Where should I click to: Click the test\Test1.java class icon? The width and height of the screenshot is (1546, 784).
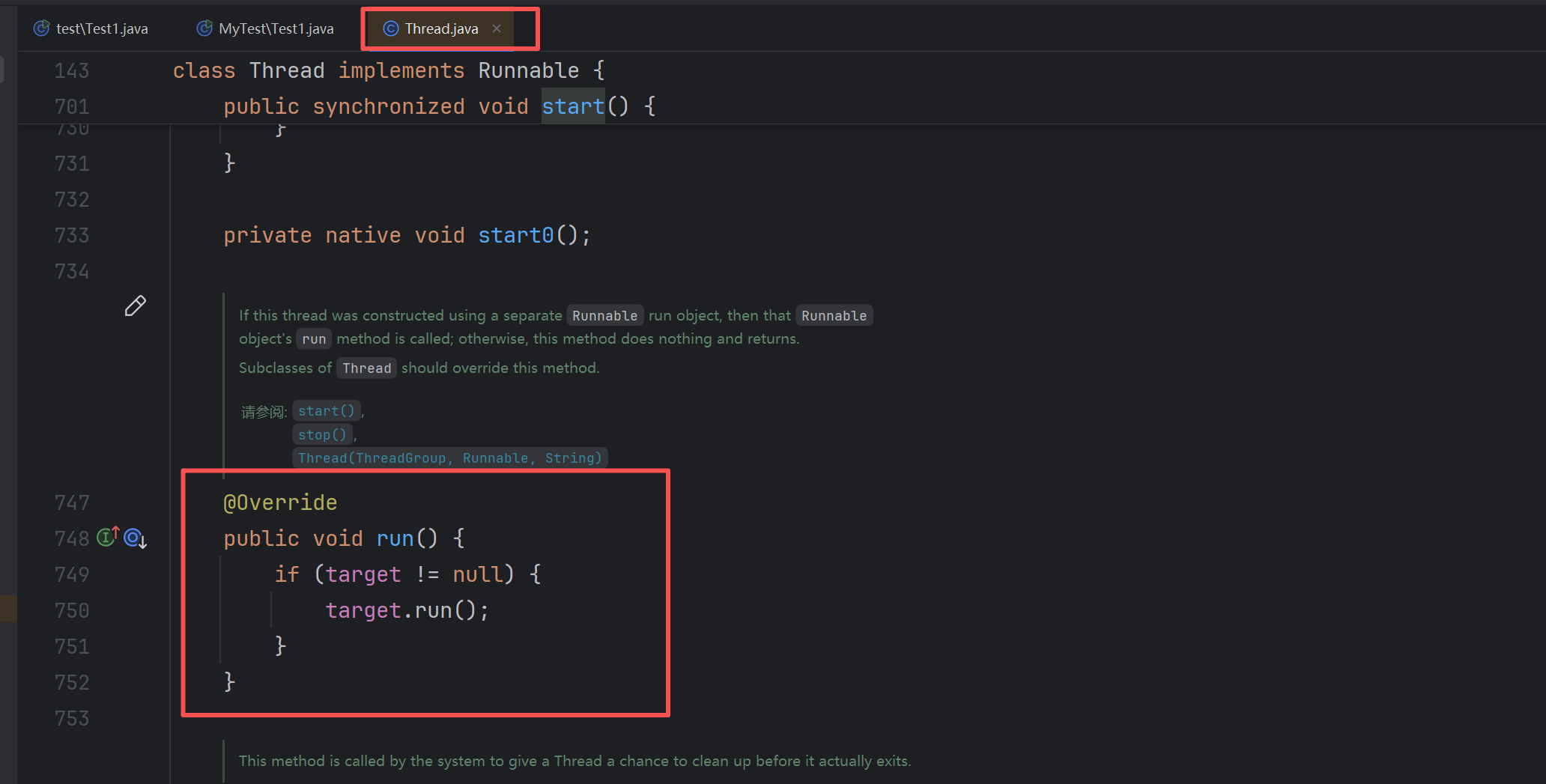(x=42, y=28)
